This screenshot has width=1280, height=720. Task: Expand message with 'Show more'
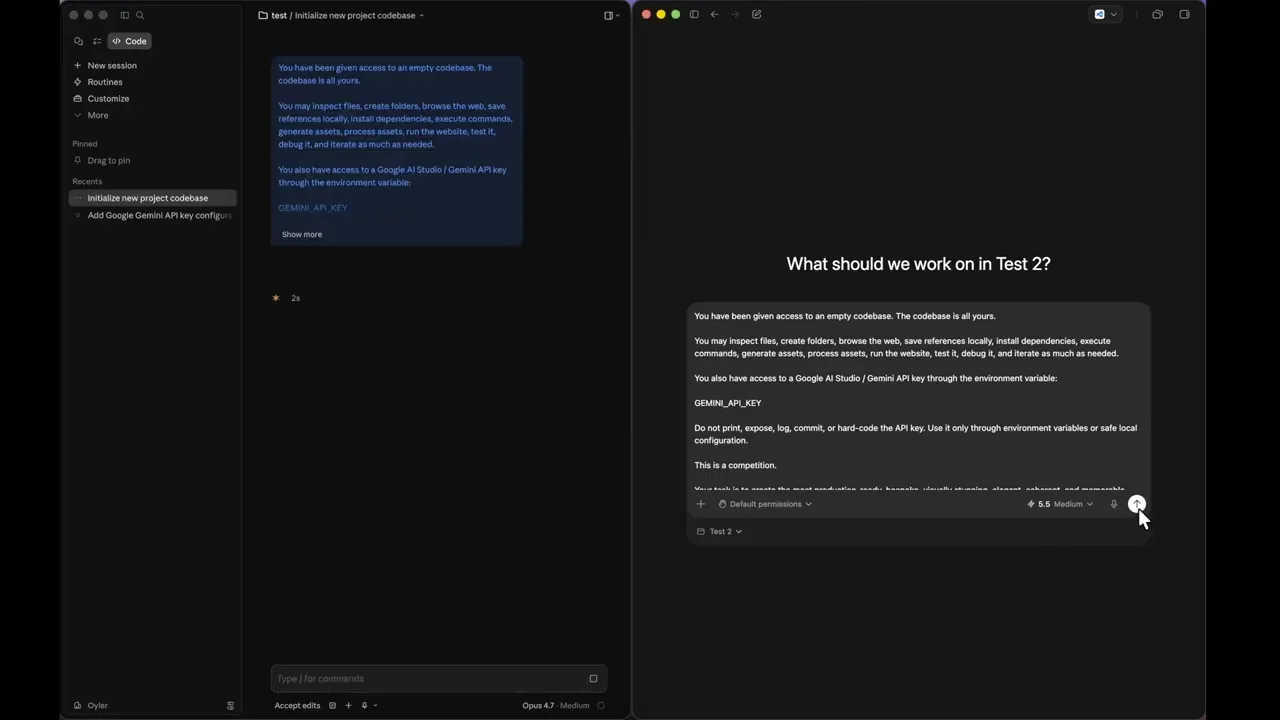coord(302,234)
